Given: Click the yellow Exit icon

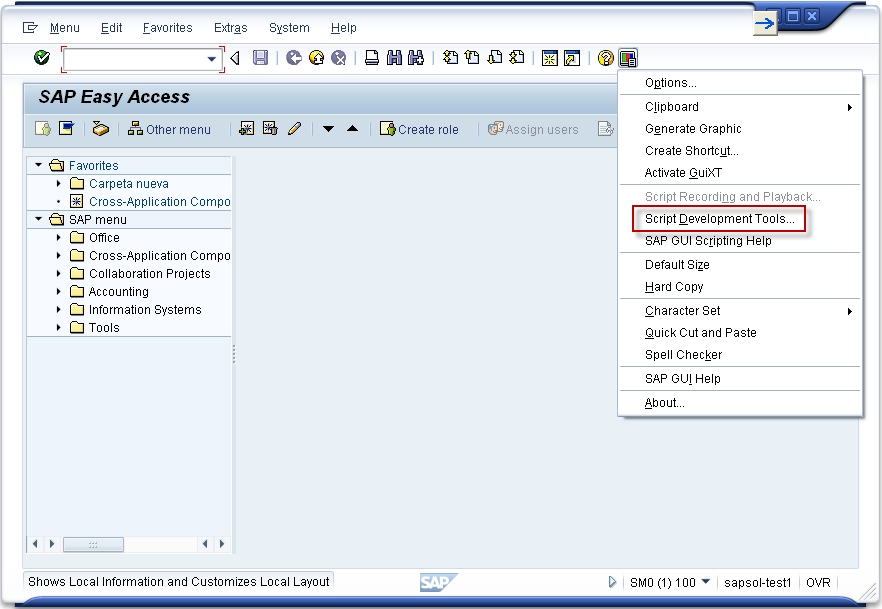Looking at the screenshot, I should (317, 57).
